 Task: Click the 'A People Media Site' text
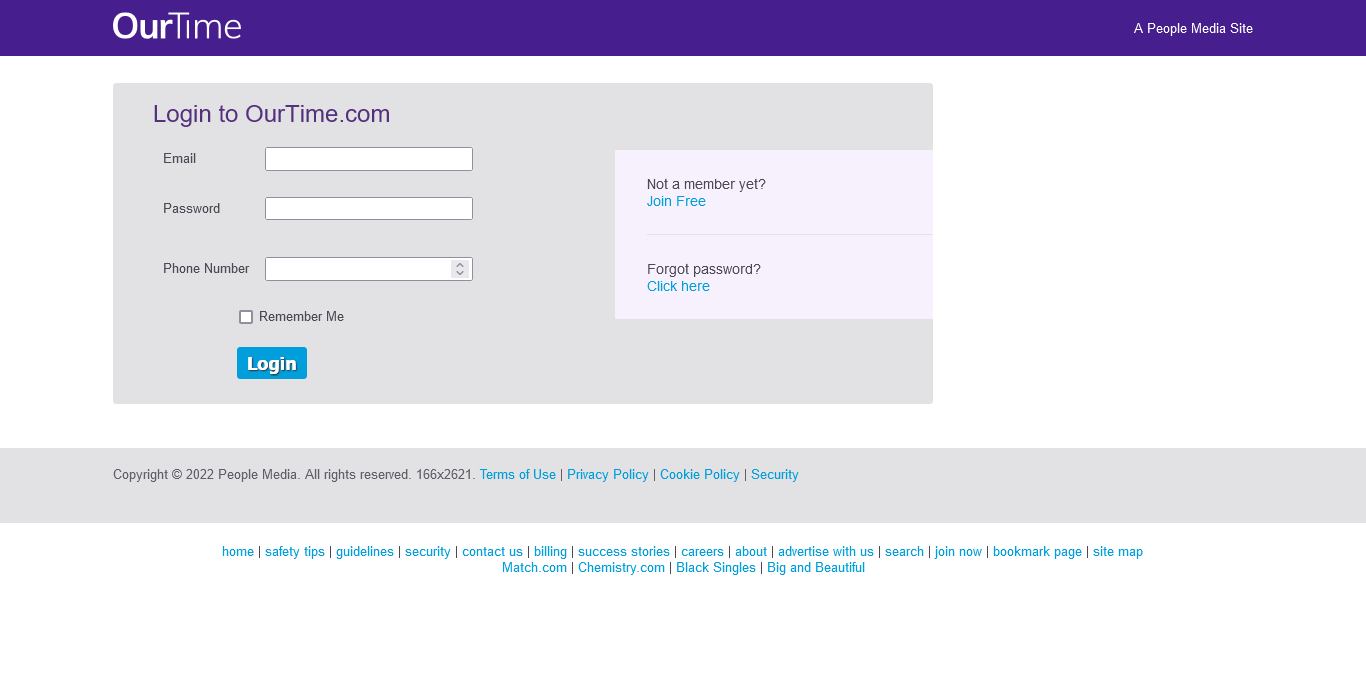(1193, 29)
